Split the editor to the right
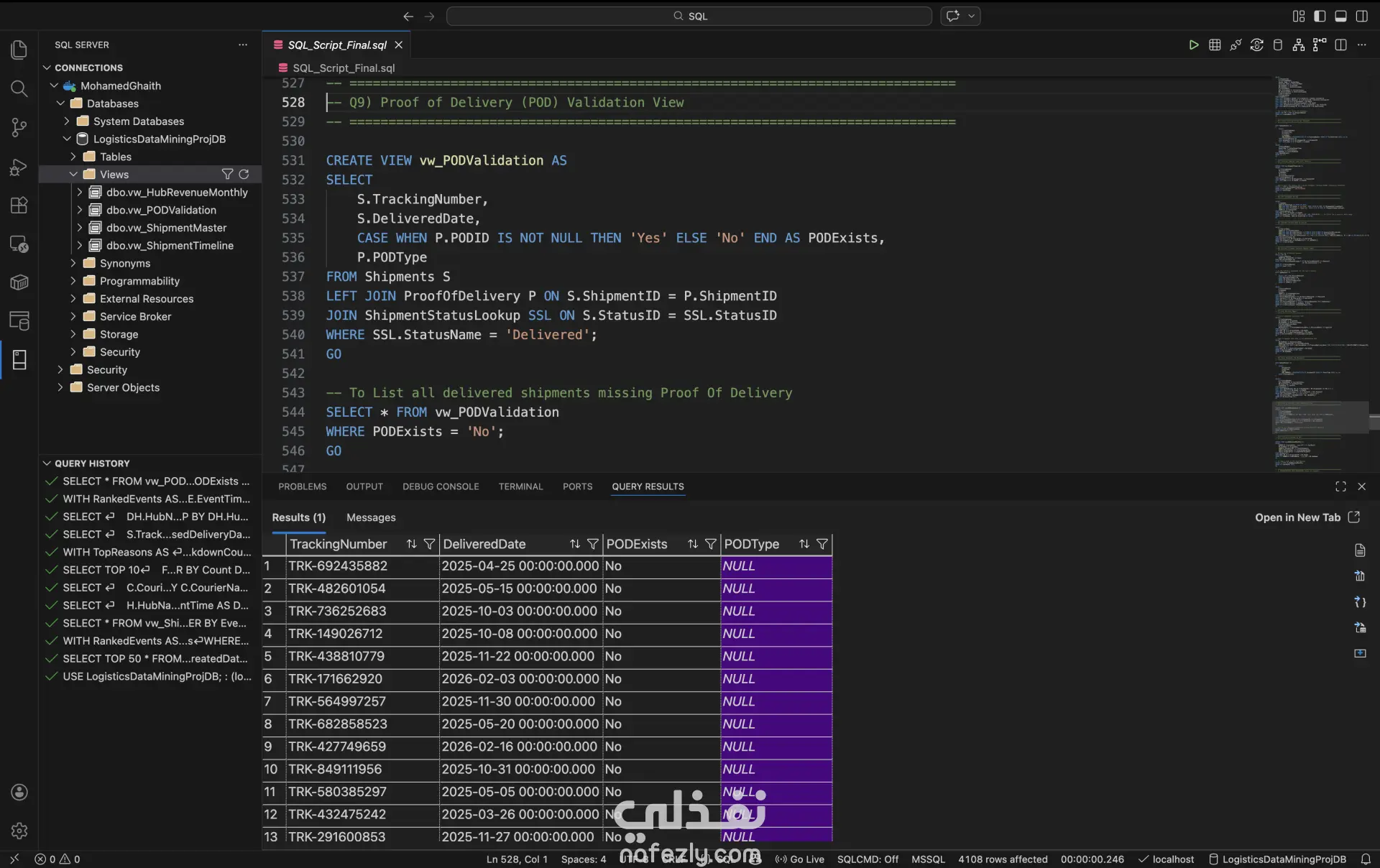The image size is (1380, 868). [1340, 45]
